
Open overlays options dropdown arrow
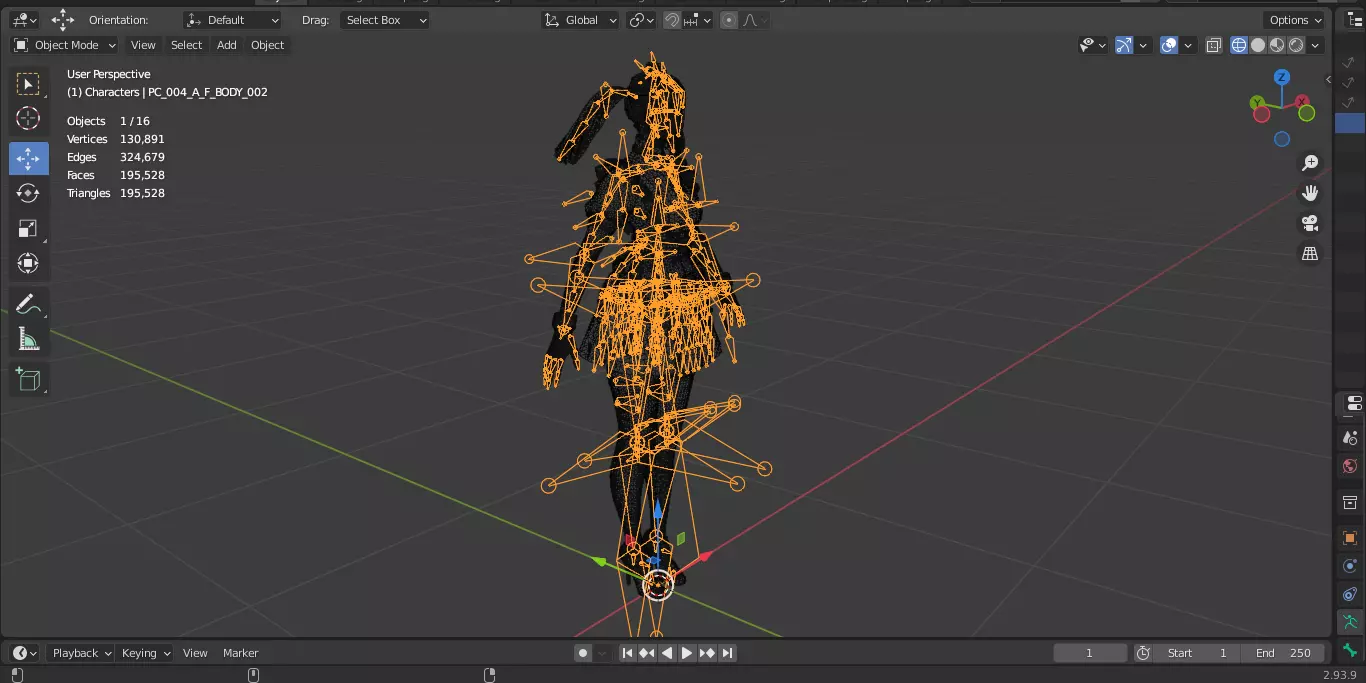[x=1188, y=45]
